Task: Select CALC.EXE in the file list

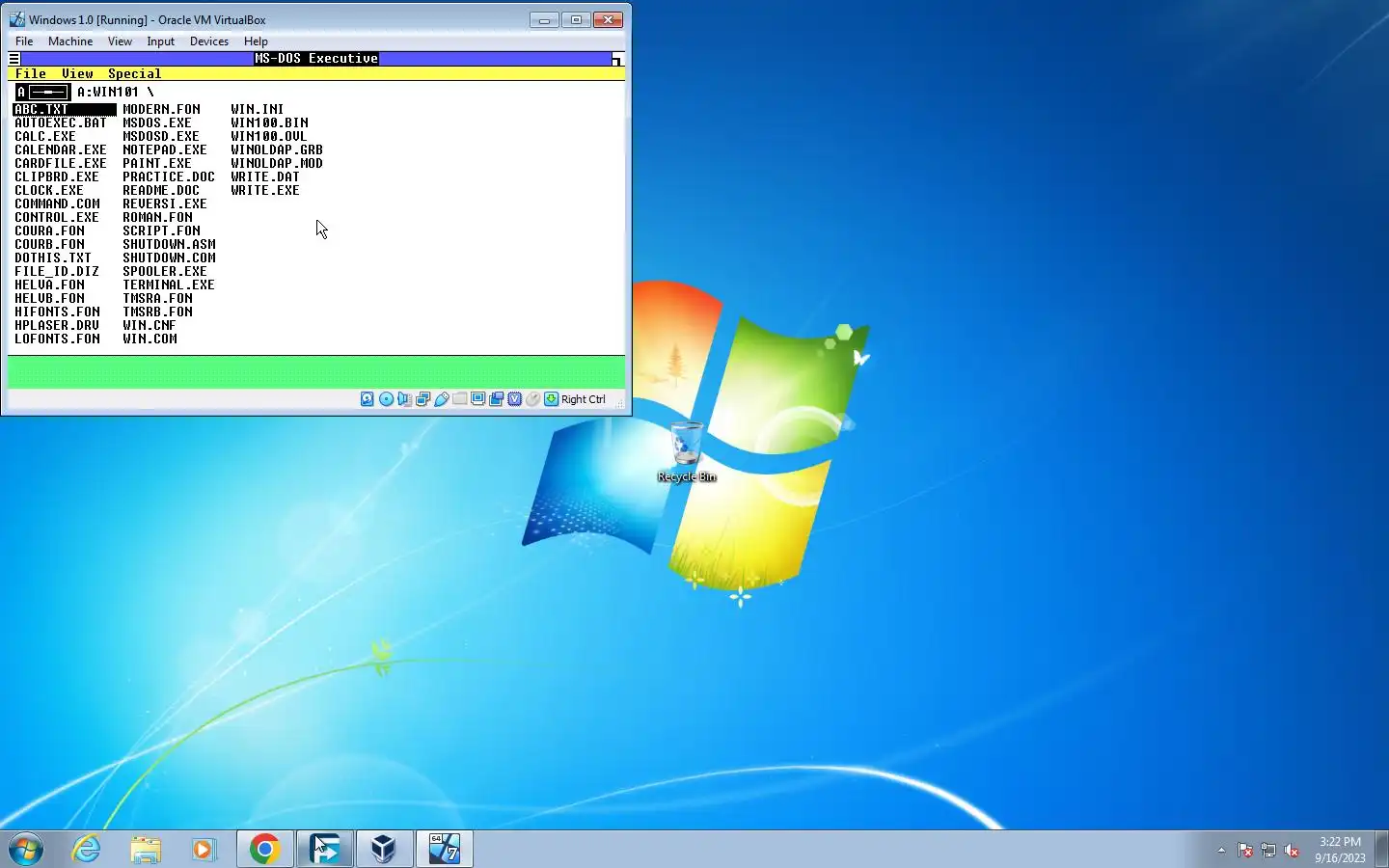Action: click(45, 136)
